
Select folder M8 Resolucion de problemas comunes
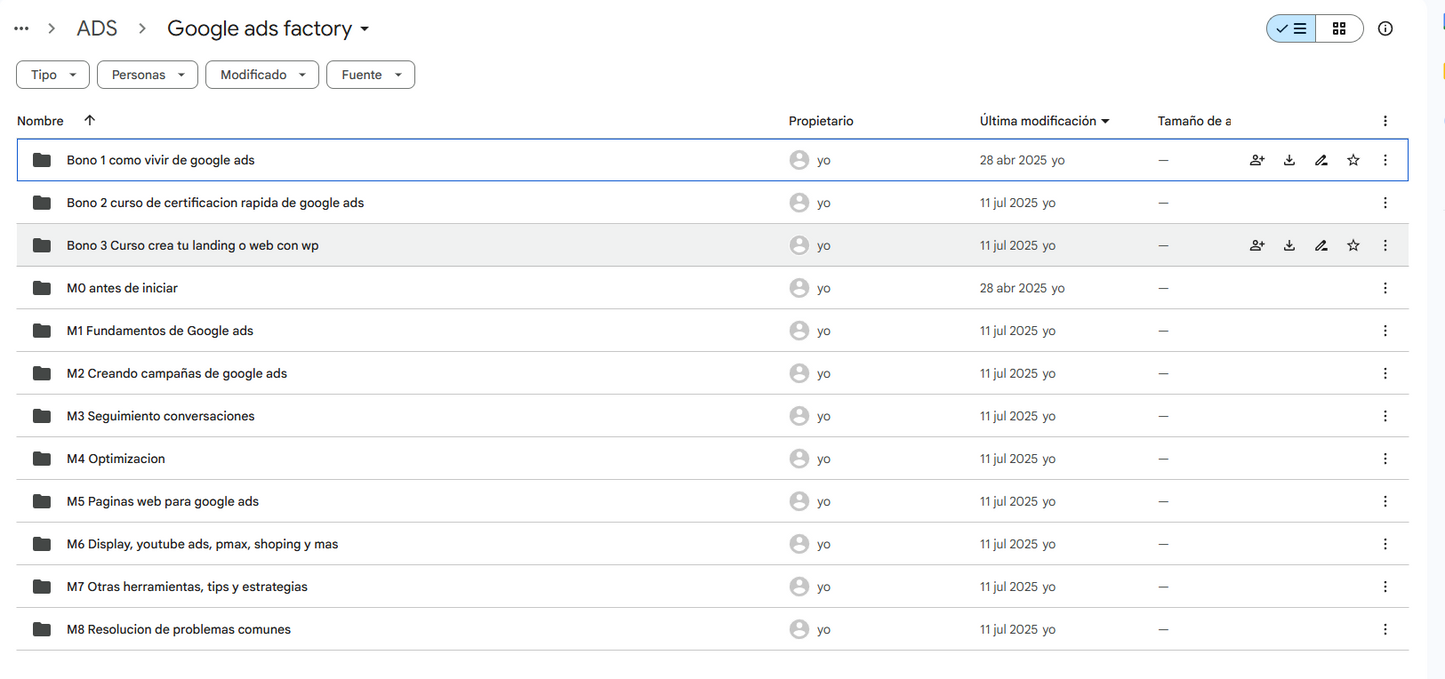(x=179, y=629)
